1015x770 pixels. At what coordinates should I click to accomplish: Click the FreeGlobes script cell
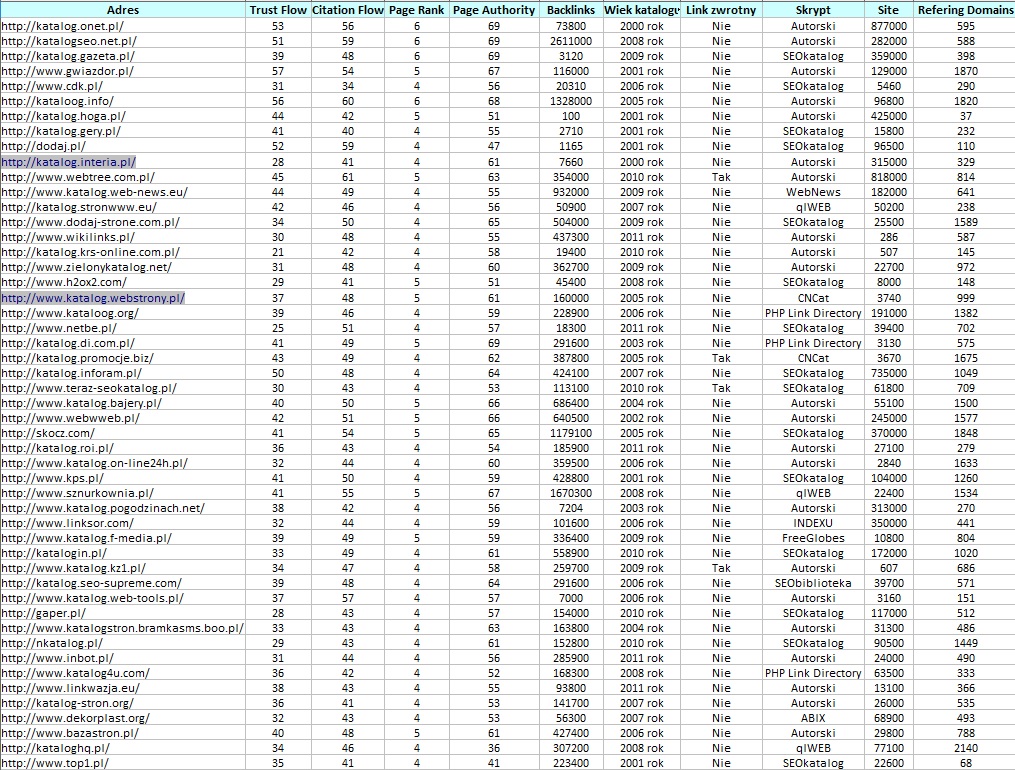click(812, 538)
